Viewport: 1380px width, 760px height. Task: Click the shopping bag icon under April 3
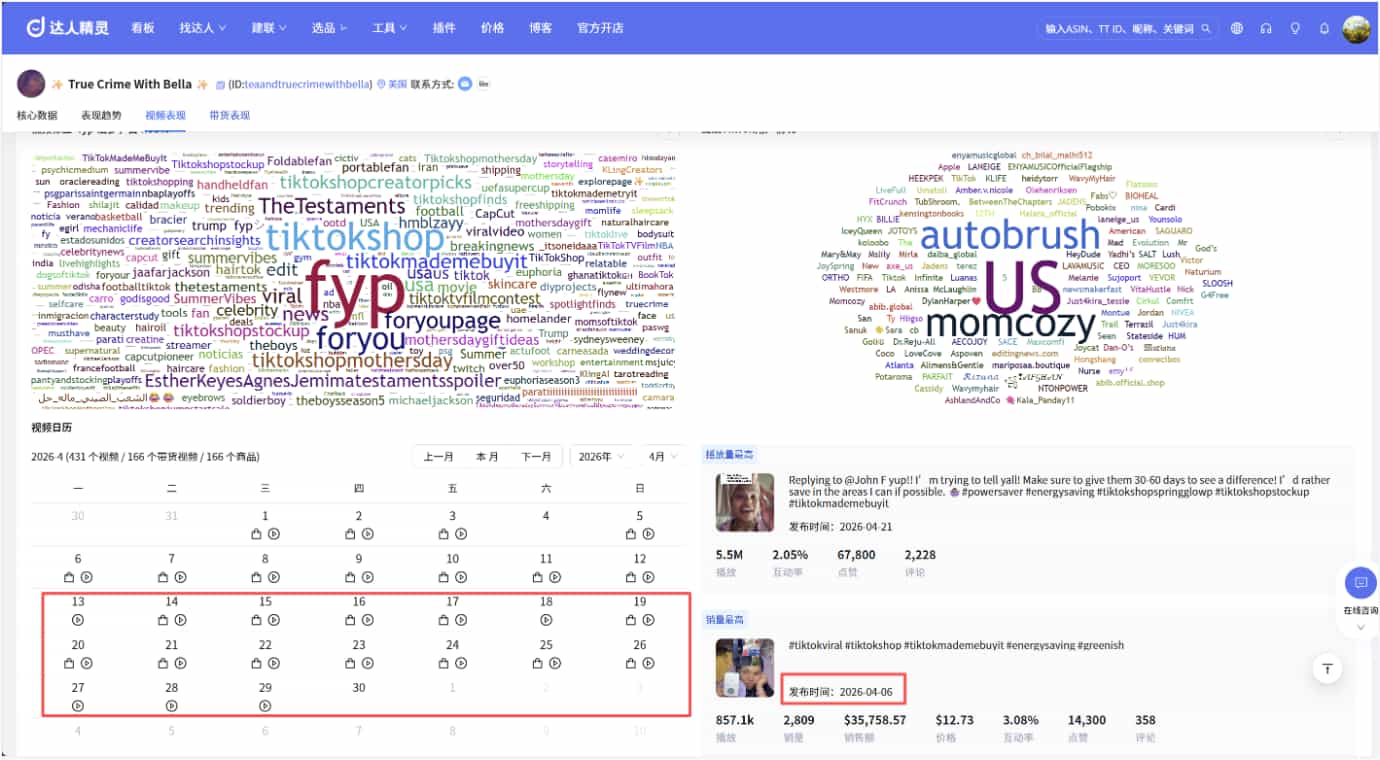point(444,534)
